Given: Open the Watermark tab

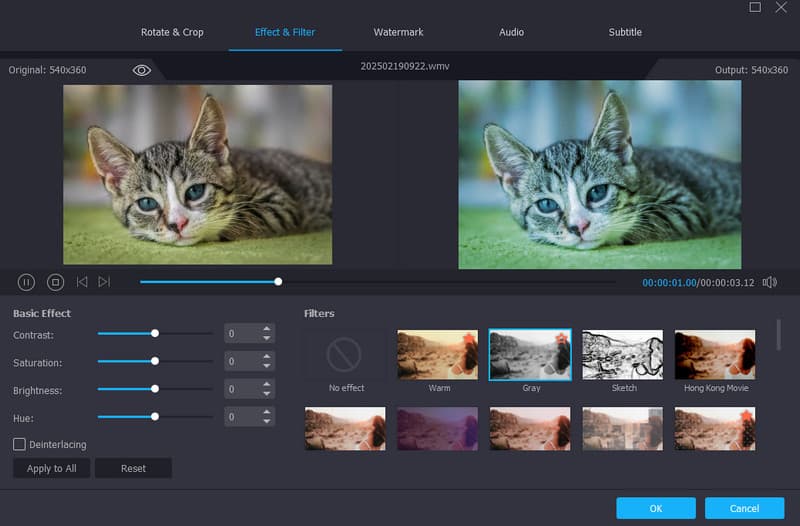Looking at the screenshot, I should 398,32.
